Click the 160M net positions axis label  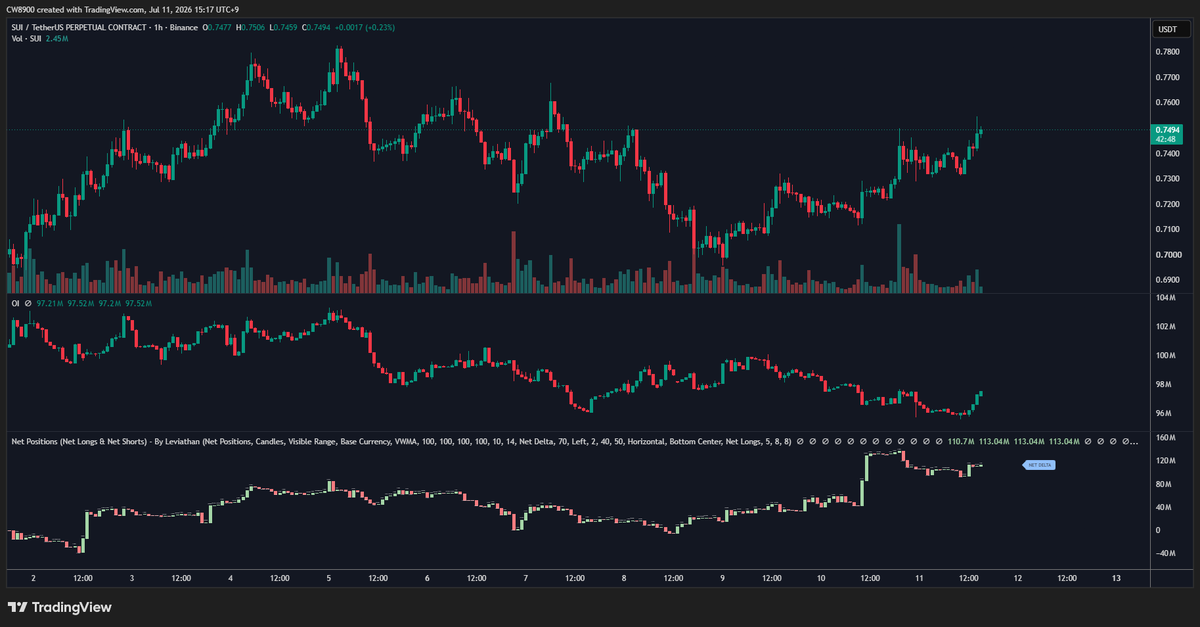1165,438
